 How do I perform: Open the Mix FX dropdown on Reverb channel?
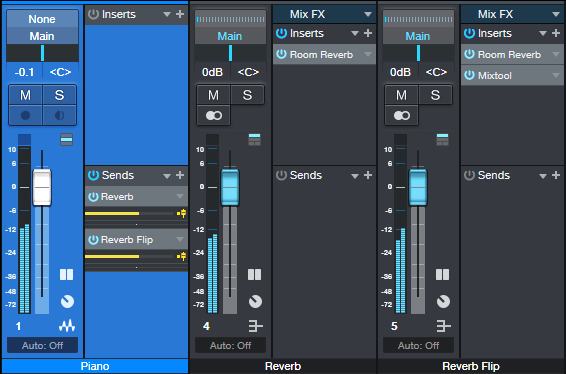pos(368,14)
